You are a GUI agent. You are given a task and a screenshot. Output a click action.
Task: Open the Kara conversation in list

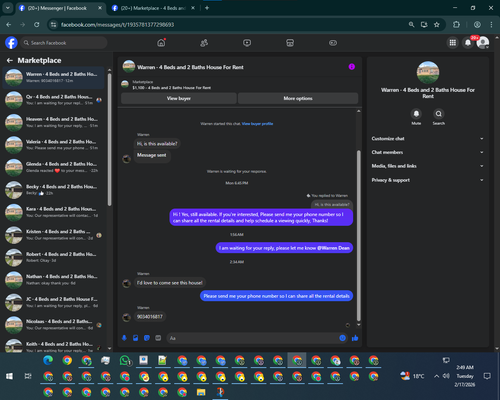tap(53, 212)
